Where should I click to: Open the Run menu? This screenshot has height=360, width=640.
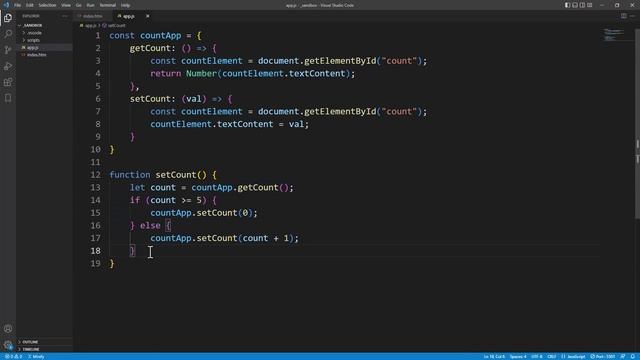(x=90, y=5)
